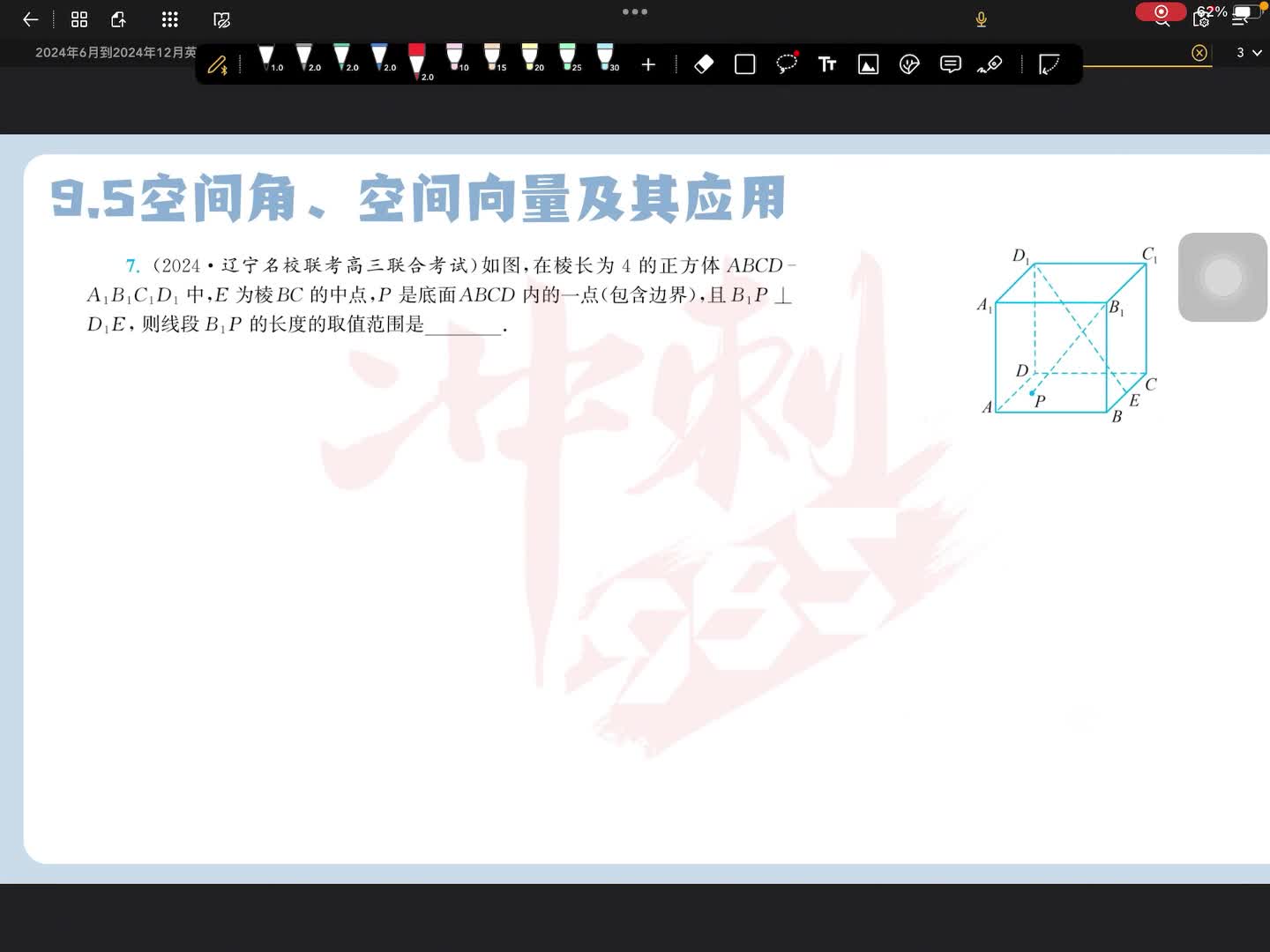This screenshot has width=1270, height=952.
Task: Switch to the 2024年6月到2024年12月 document tab
Action: tap(115, 53)
